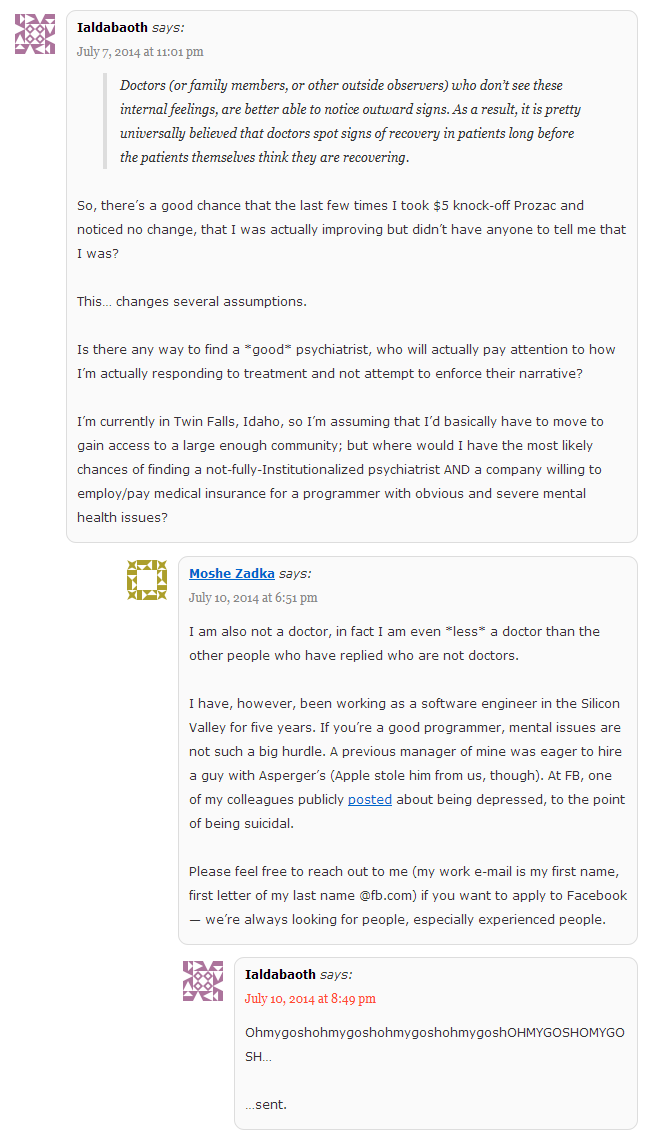This screenshot has height=1138, width=648.
Task: Click the paragraph asking about a *good* psychiatrist
Action: tap(346, 361)
